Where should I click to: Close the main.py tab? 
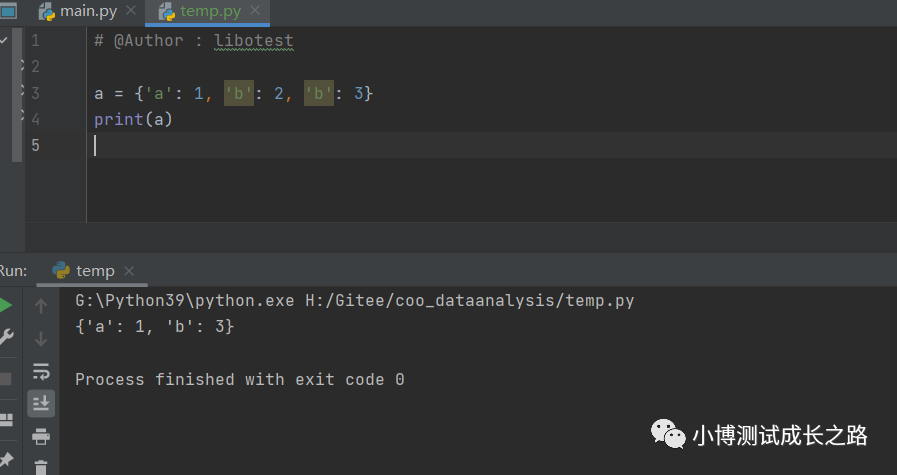[131, 10]
